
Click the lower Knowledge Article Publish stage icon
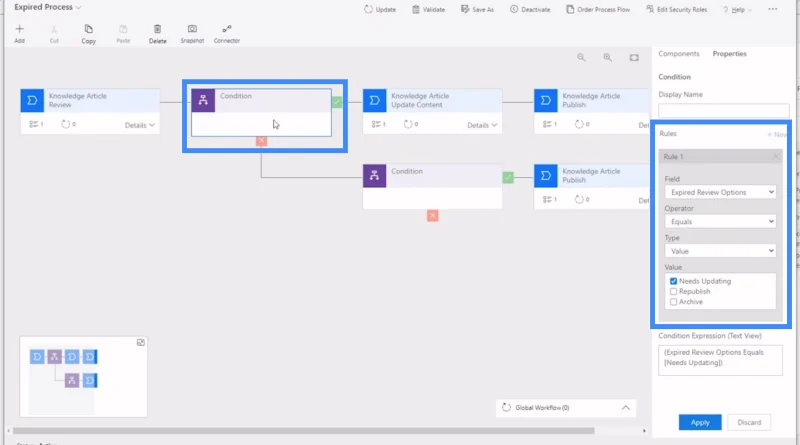(x=545, y=176)
